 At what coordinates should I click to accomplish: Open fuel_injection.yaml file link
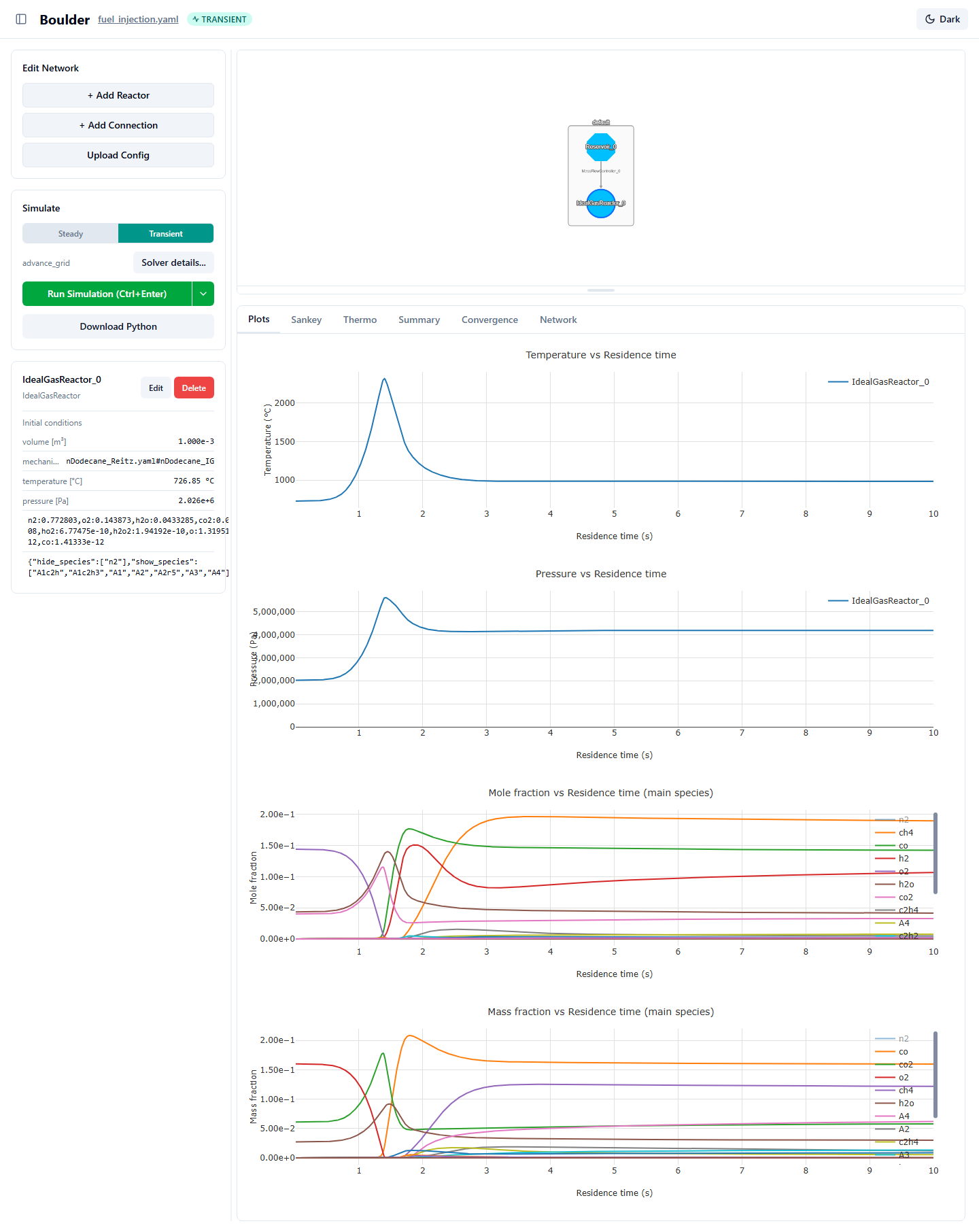(138, 19)
